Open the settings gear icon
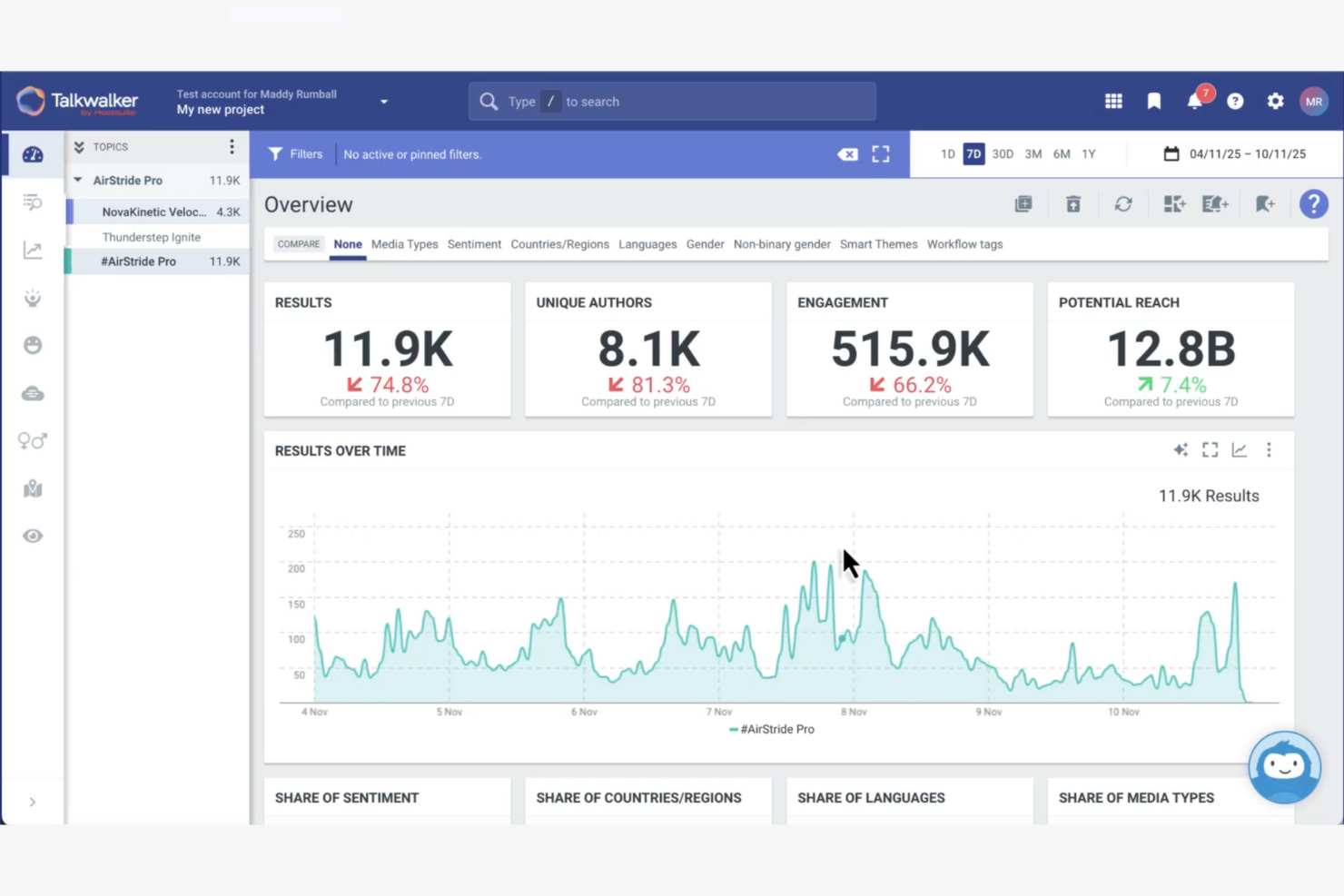 [x=1276, y=101]
